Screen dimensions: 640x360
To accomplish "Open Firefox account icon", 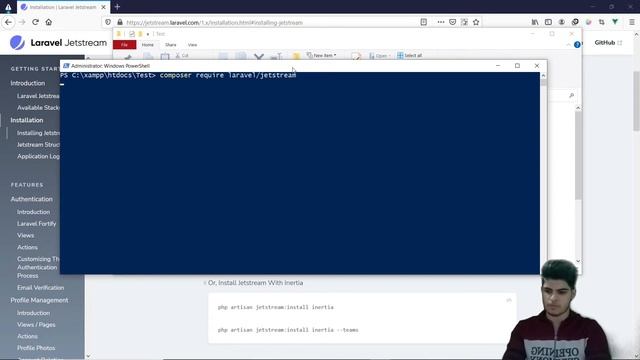I will coord(562,22).
